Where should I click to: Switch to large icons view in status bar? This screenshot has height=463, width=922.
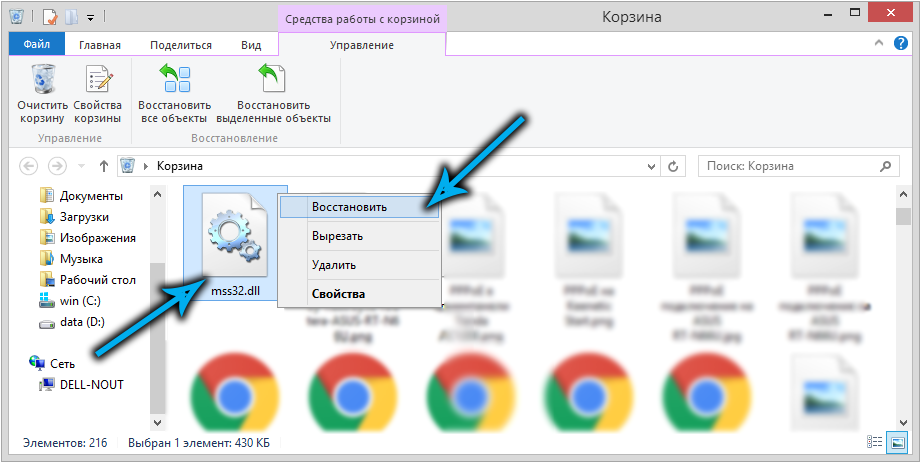click(x=897, y=442)
